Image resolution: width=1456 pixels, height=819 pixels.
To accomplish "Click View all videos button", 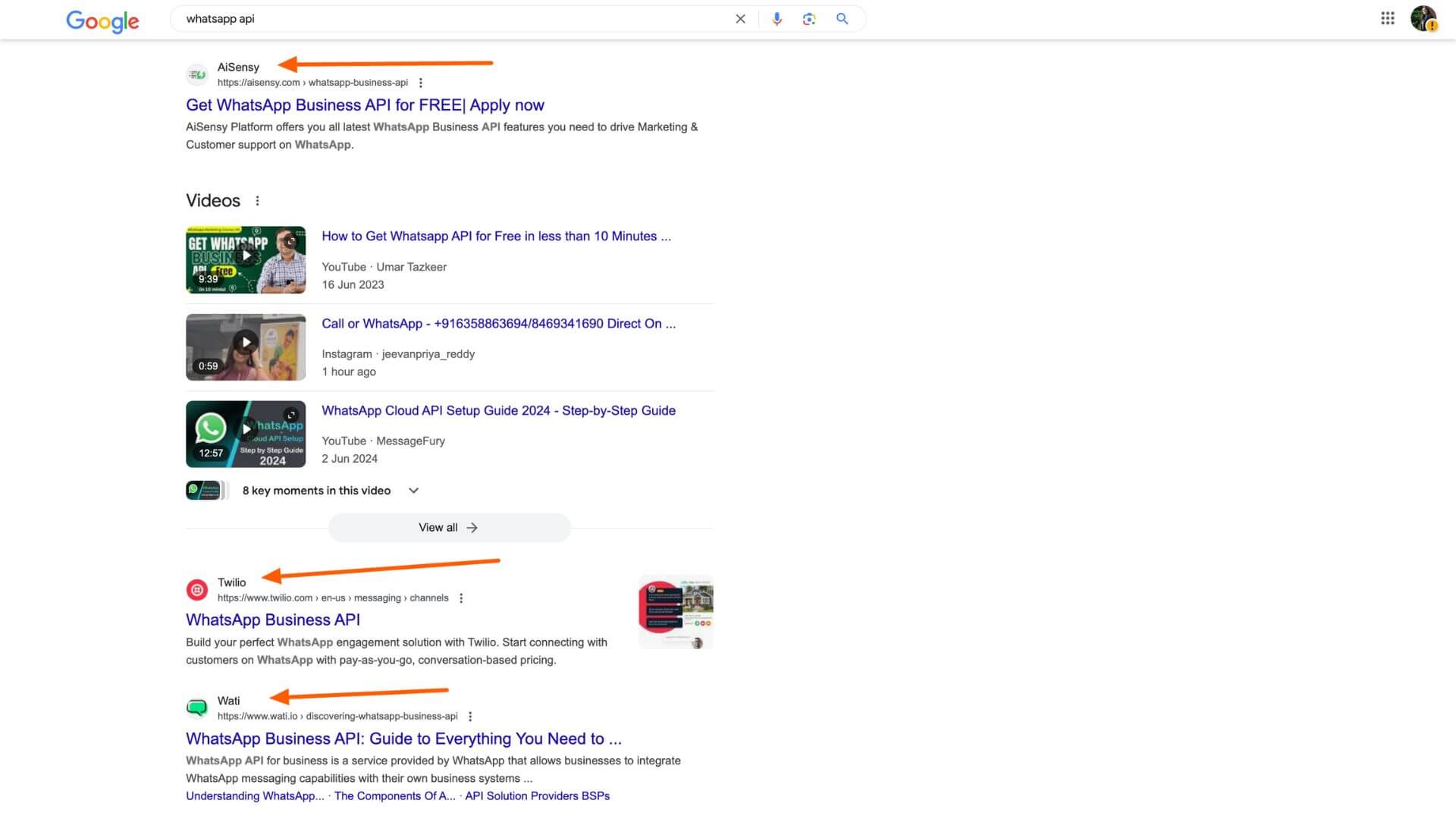I will point(449,528).
